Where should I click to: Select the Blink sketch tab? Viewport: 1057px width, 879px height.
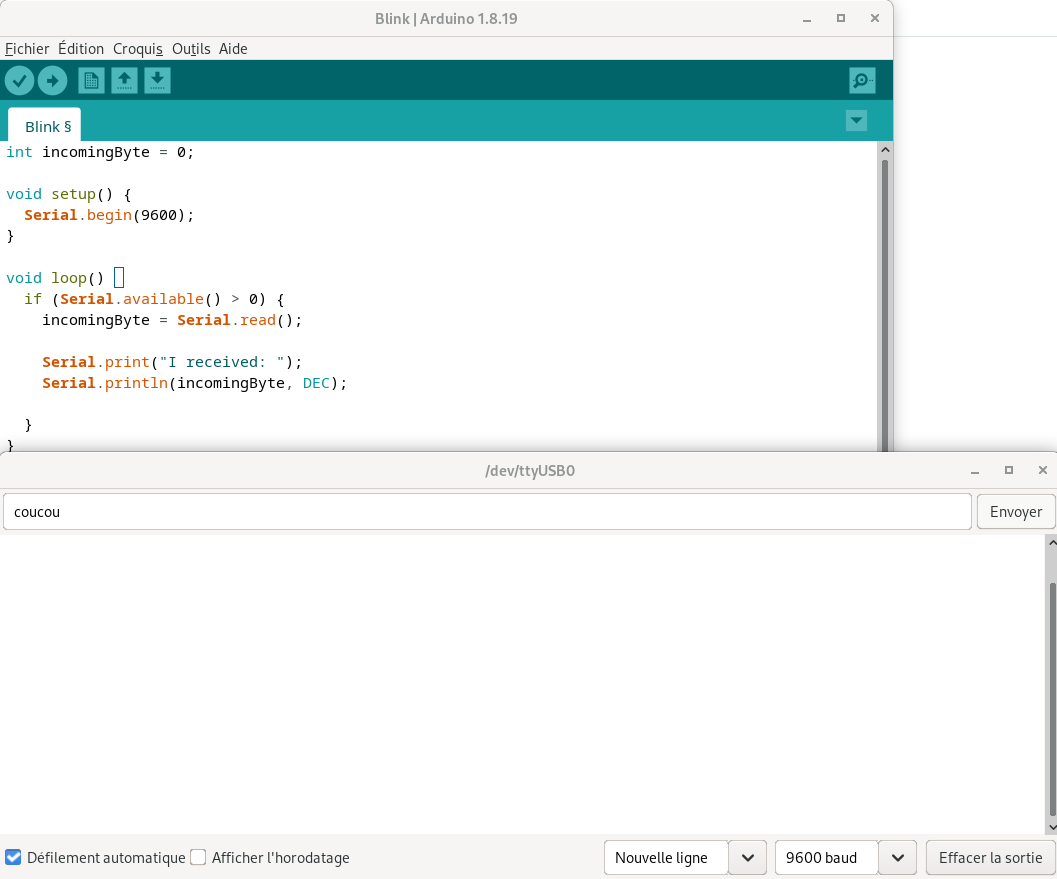(46, 126)
